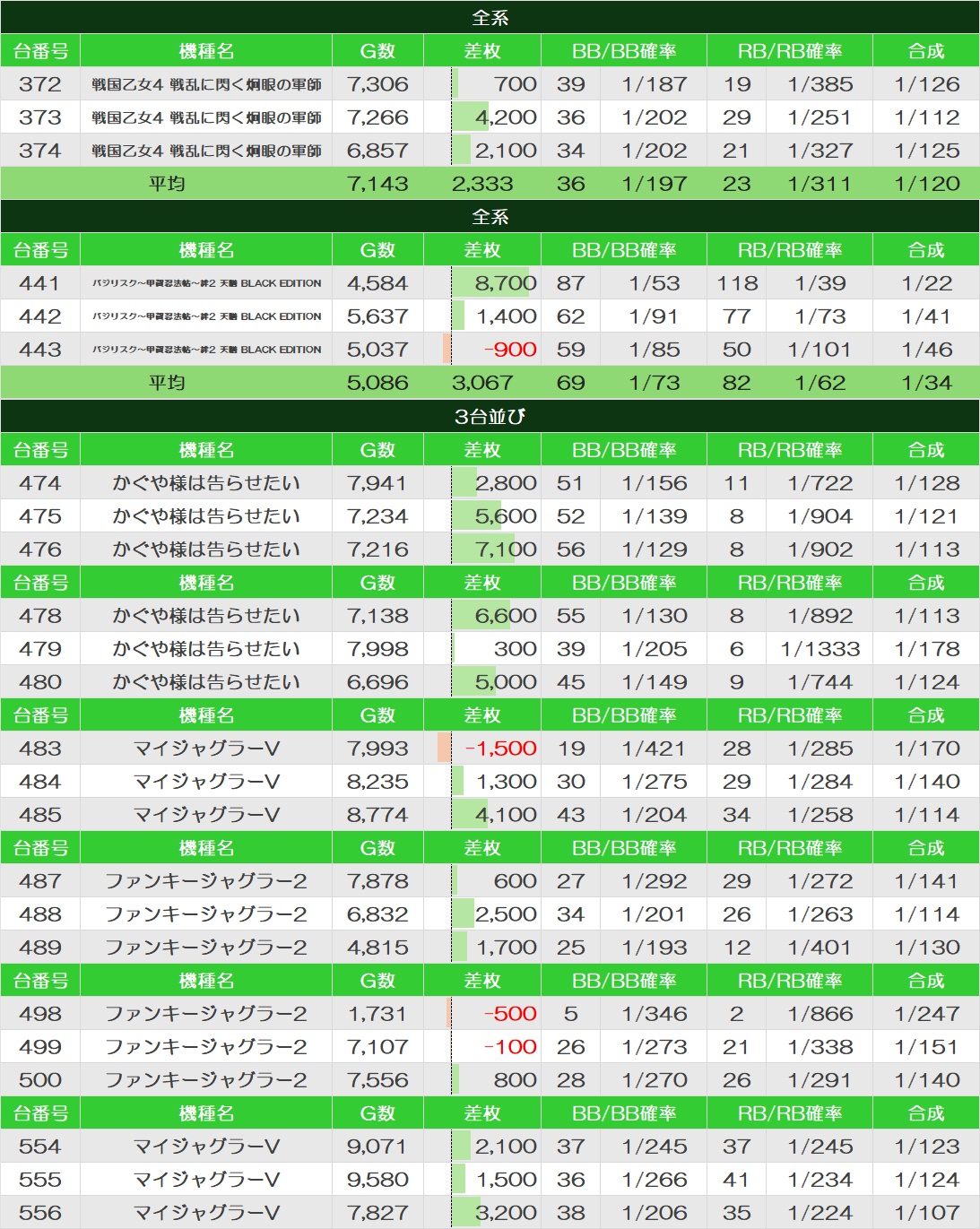This screenshot has width=980, height=1229.
Task: Select game count 5,637
Action: pos(377,316)
